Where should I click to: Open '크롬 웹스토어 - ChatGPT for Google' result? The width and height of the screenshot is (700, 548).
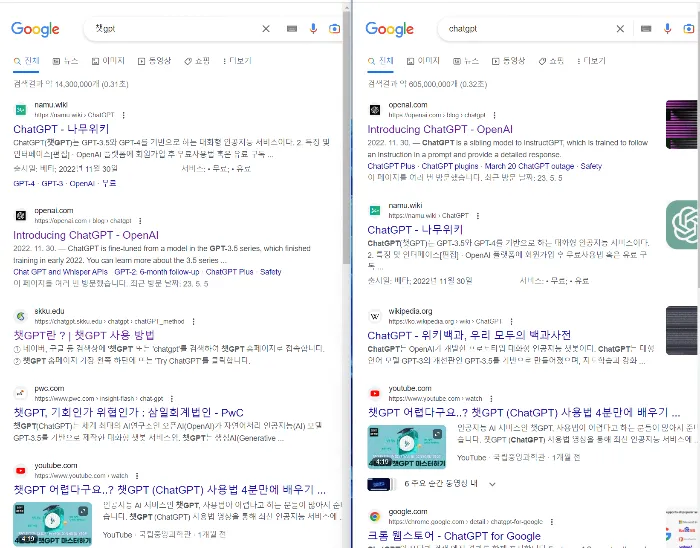454,536
